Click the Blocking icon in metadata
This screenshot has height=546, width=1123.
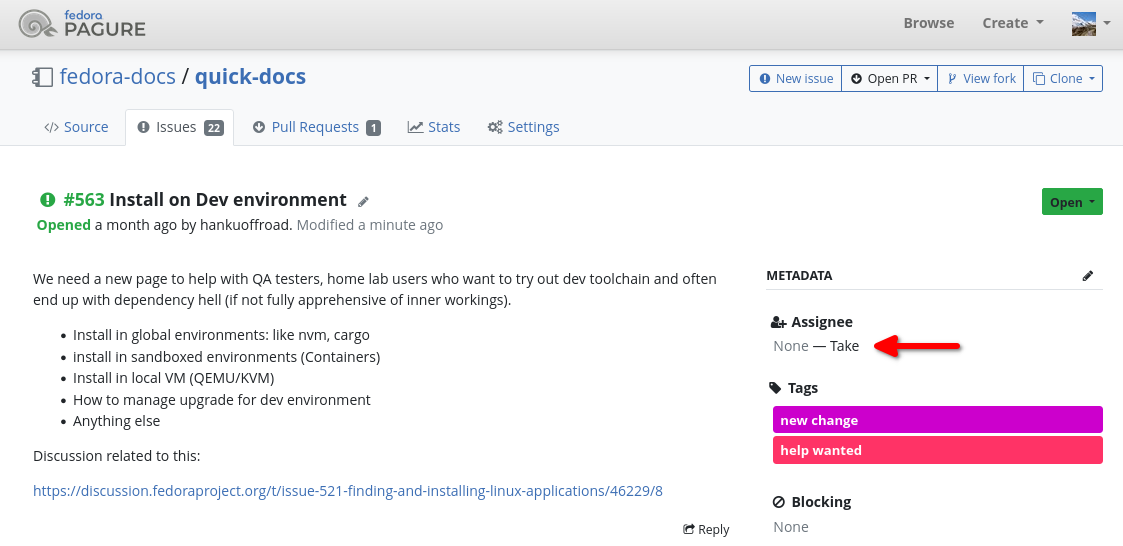[779, 502]
